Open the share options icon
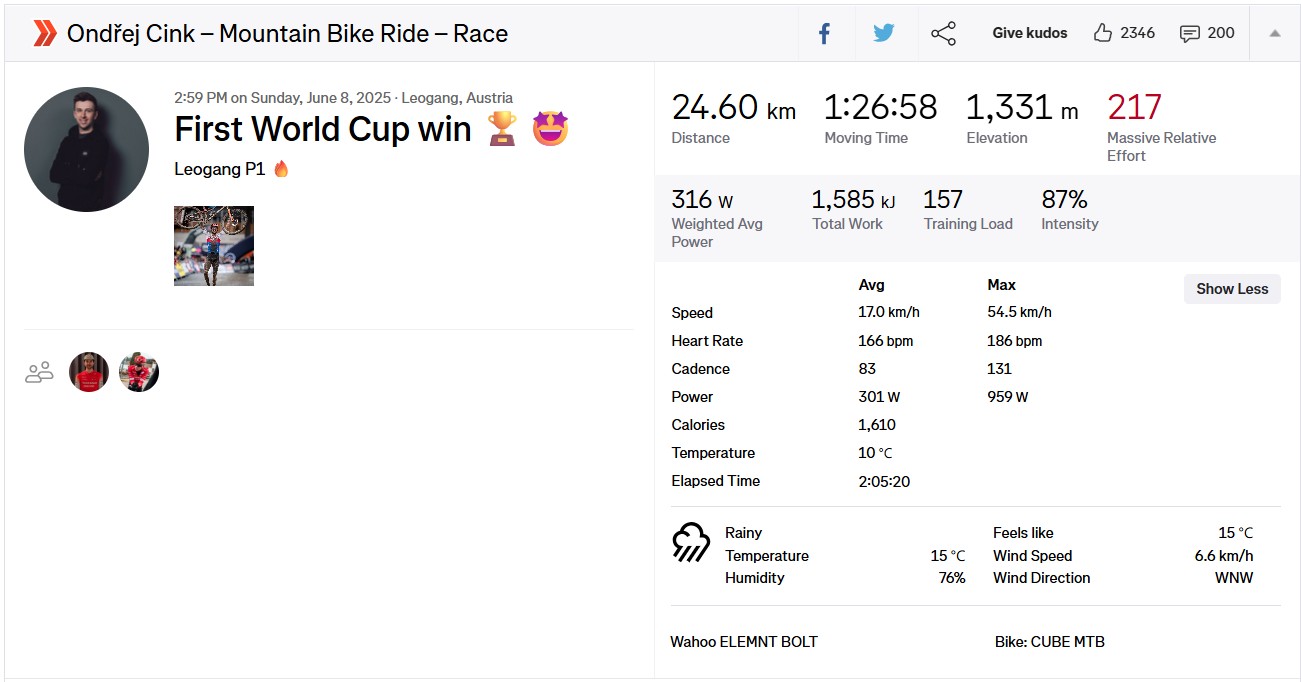This screenshot has height=682, width=1301. point(943,33)
